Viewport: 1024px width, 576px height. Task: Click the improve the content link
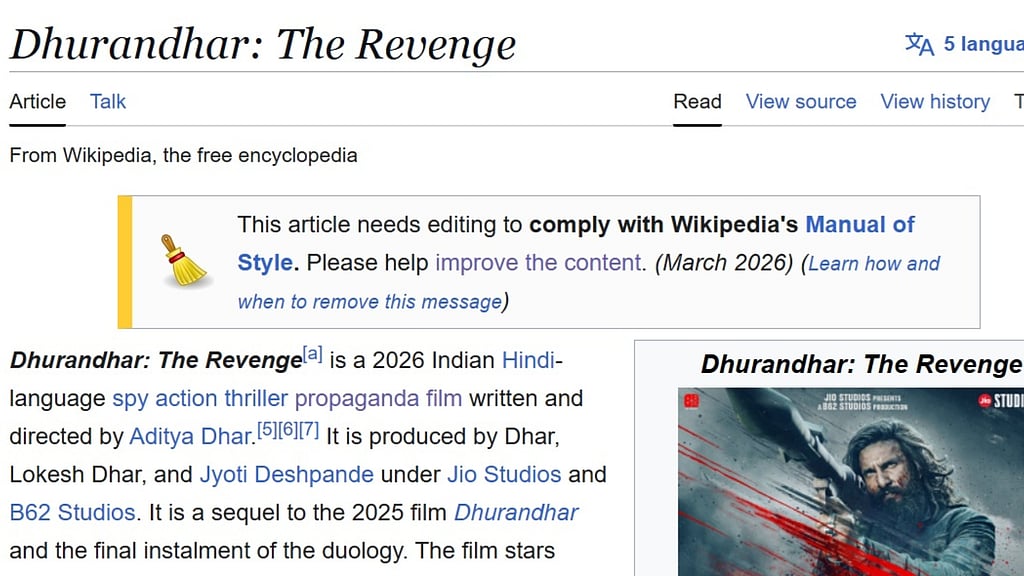[x=538, y=263]
